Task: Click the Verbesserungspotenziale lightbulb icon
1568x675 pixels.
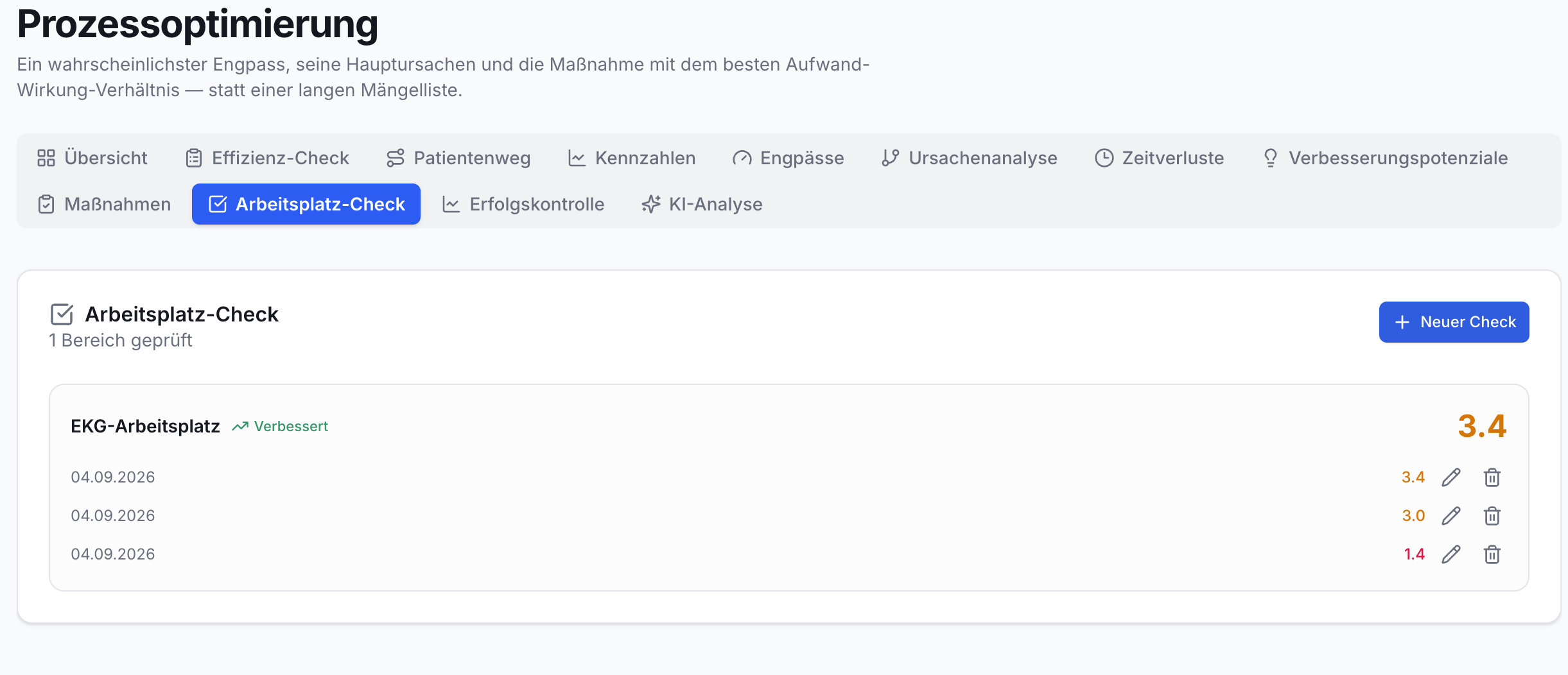Action: click(x=1270, y=158)
